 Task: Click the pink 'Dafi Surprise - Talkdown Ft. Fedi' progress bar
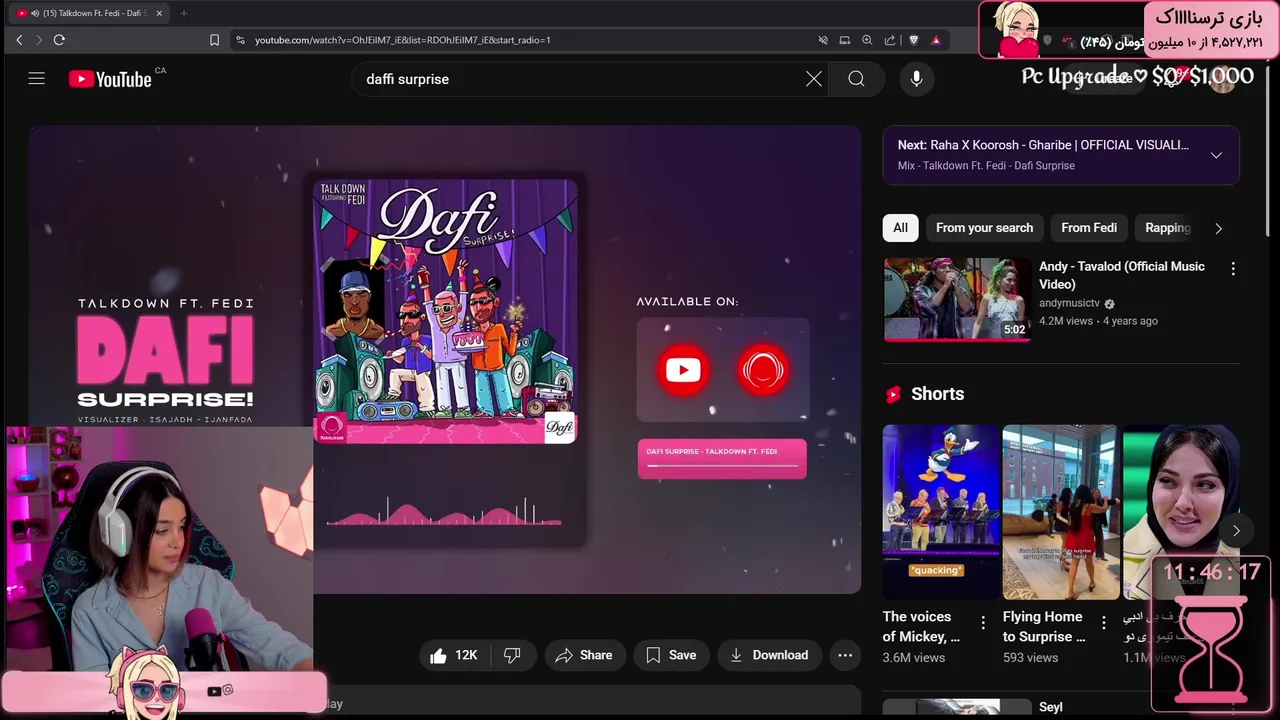[722, 459]
